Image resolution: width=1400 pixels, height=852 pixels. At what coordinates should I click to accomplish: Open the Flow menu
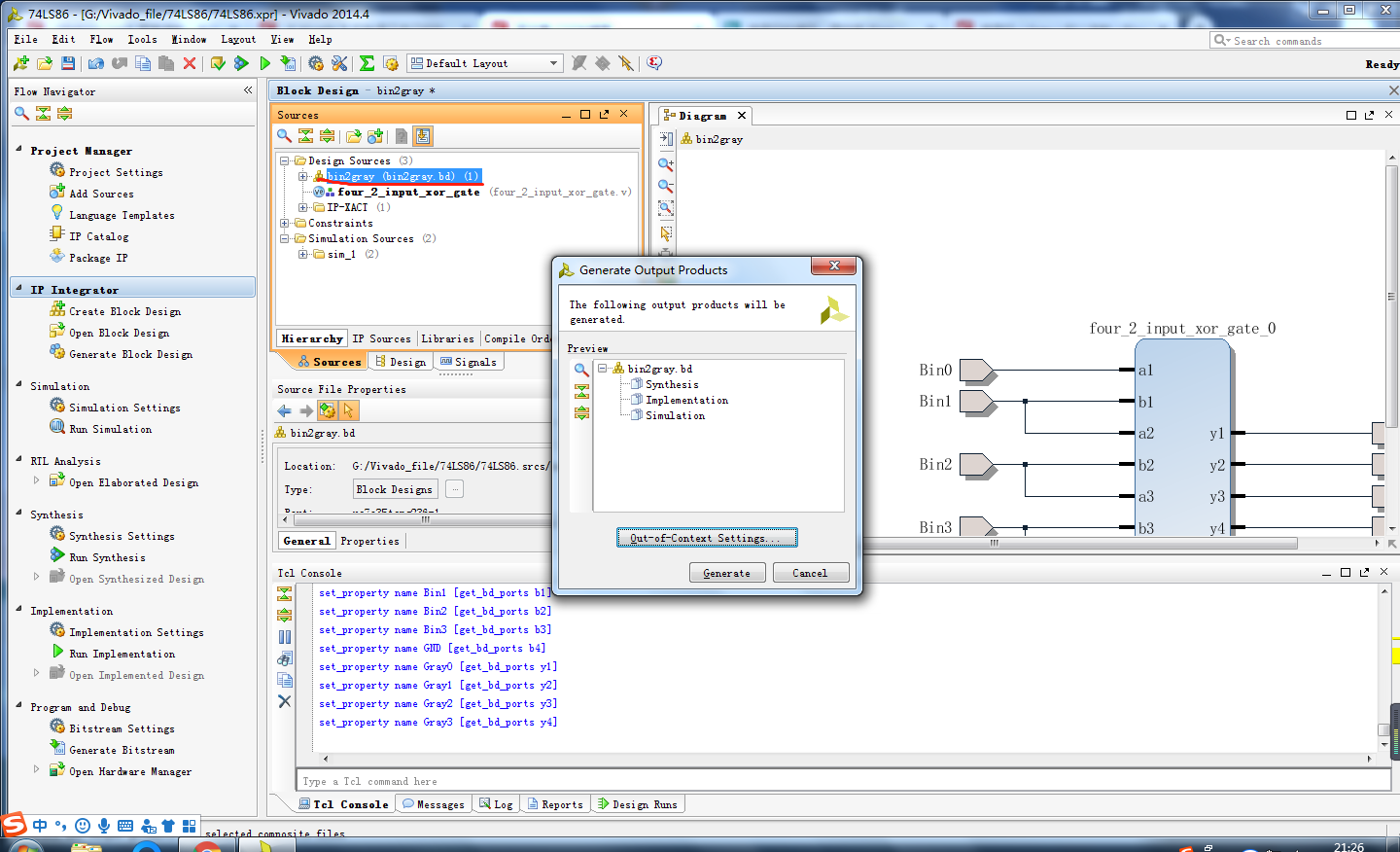coord(101,40)
